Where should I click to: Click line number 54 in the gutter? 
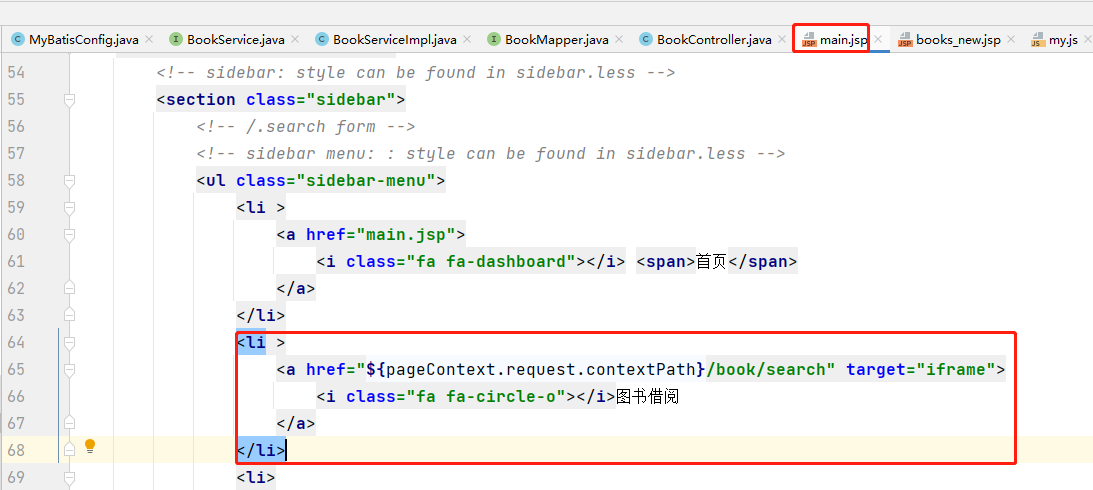(15, 72)
